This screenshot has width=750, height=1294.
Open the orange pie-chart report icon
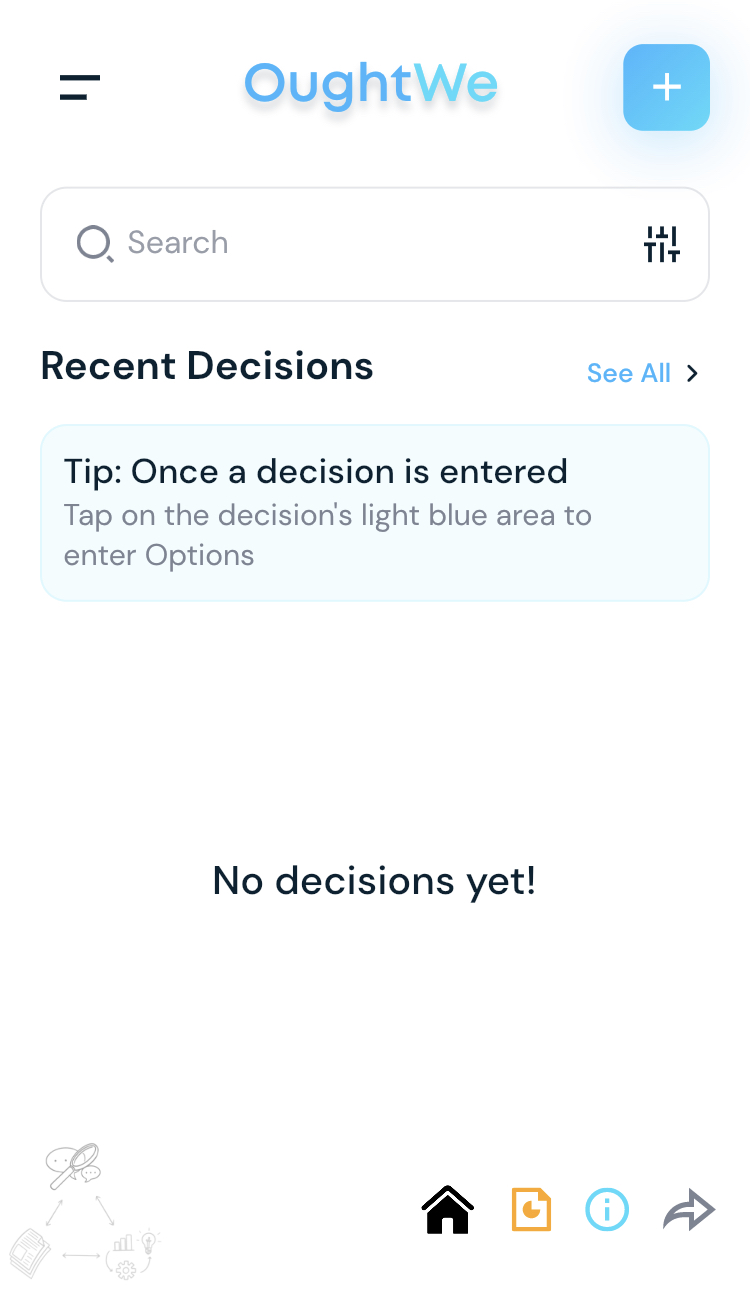[531, 1210]
